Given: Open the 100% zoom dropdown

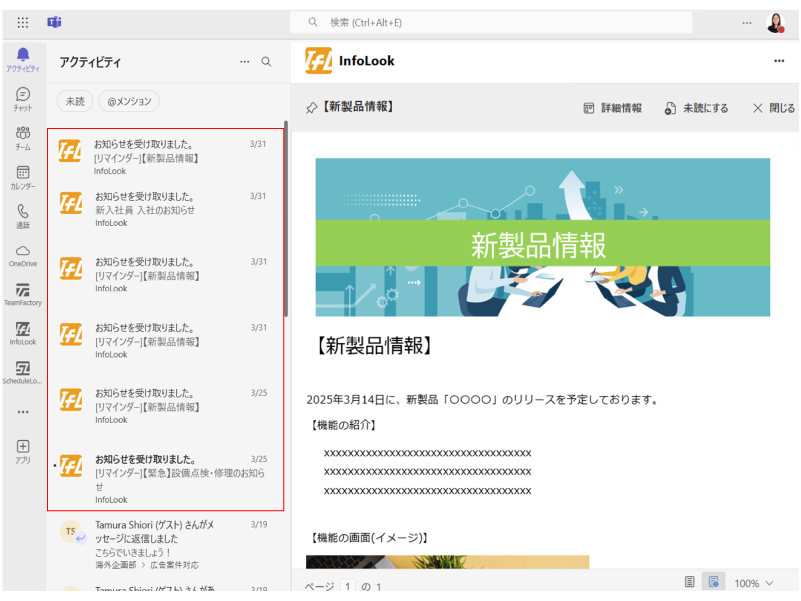Looking at the screenshot, I should 754,583.
